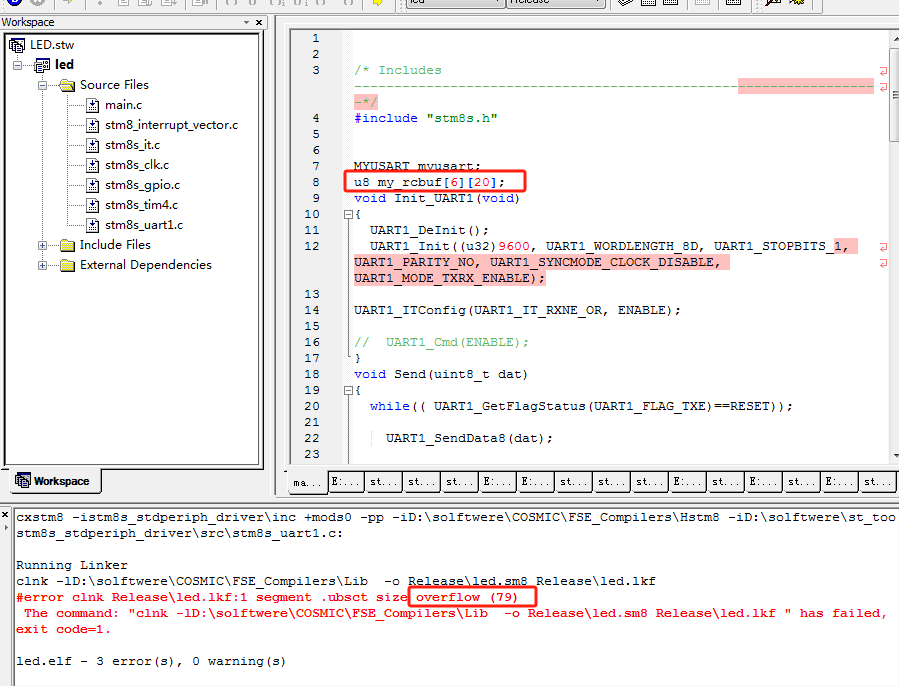Click 'void Send(uint8_t dat)' function header
899x686 pixels.
440,375
